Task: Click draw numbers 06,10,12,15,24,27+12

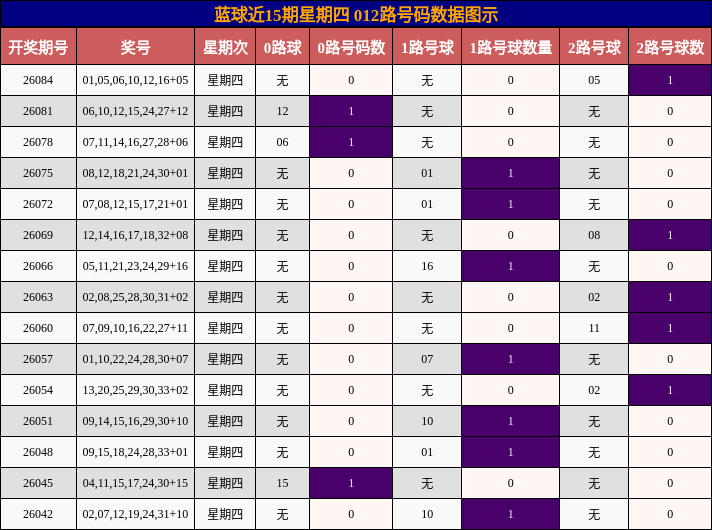Action: coord(135,111)
